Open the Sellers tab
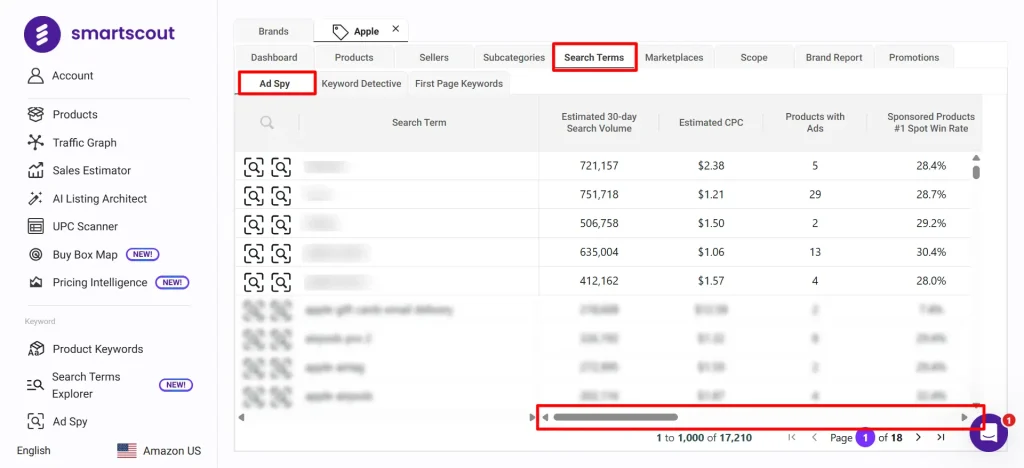This screenshot has width=1024, height=468. point(434,57)
